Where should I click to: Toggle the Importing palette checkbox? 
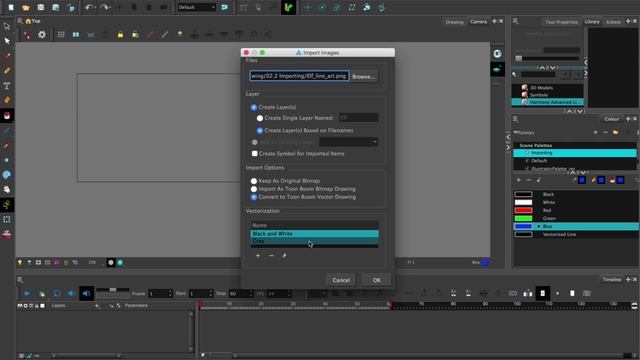[x=527, y=153]
